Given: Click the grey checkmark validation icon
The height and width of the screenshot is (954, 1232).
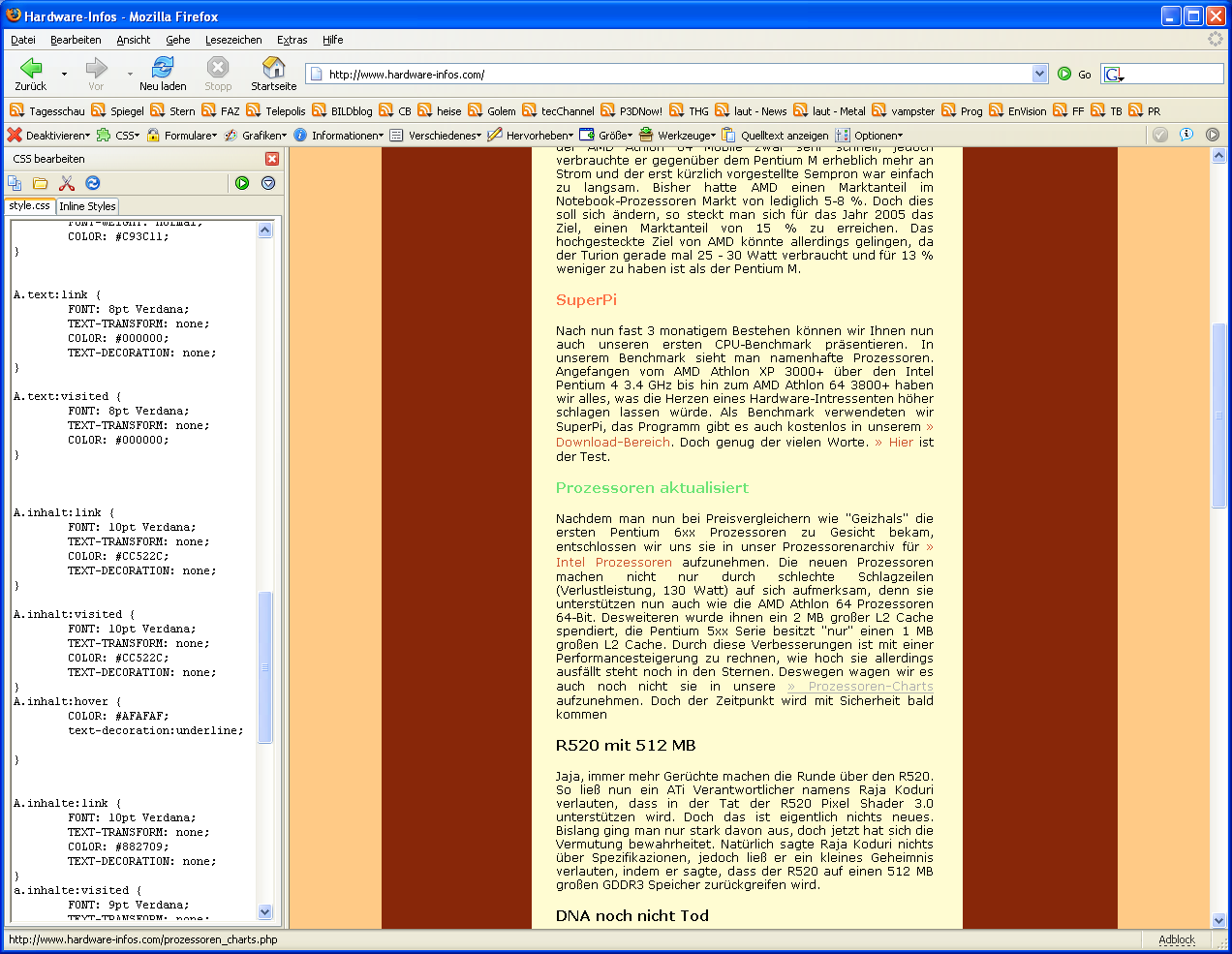Looking at the screenshot, I should (x=1160, y=135).
